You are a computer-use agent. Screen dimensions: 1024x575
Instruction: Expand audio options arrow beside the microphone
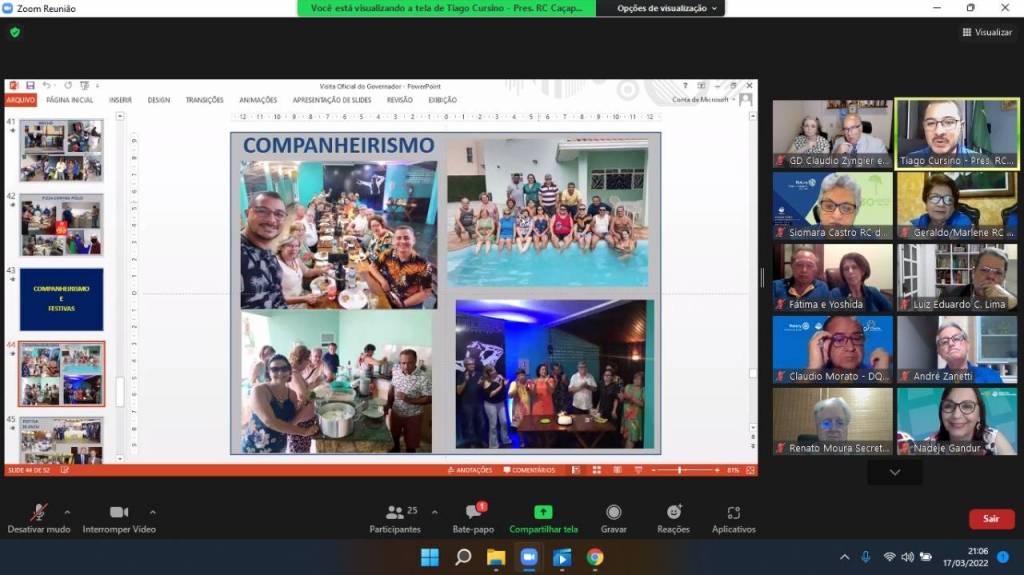67,512
